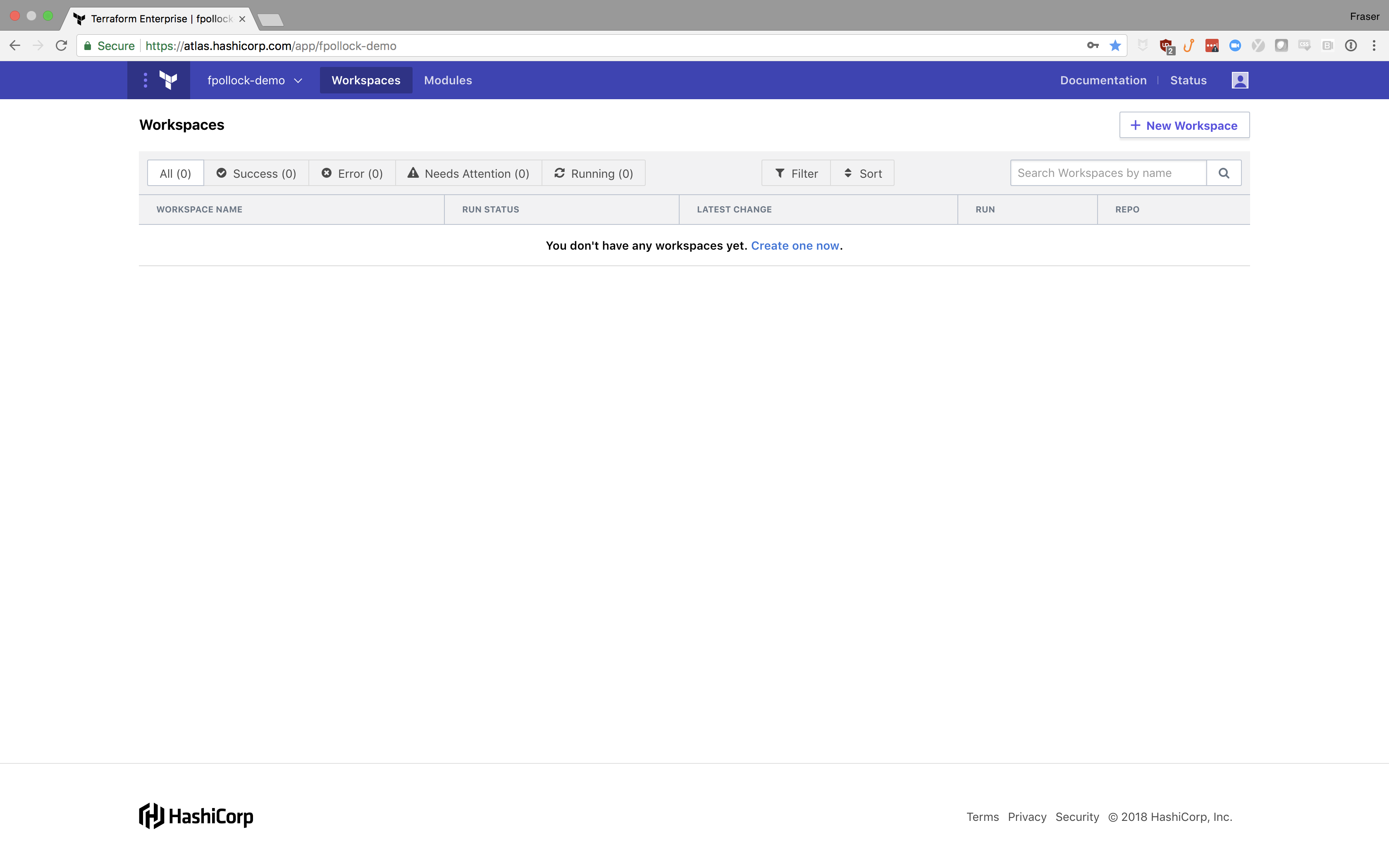Image resolution: width=1389 pixels, height=868 pixels.
Task: Open the Filter dropdown
Action: click(796, 173)
